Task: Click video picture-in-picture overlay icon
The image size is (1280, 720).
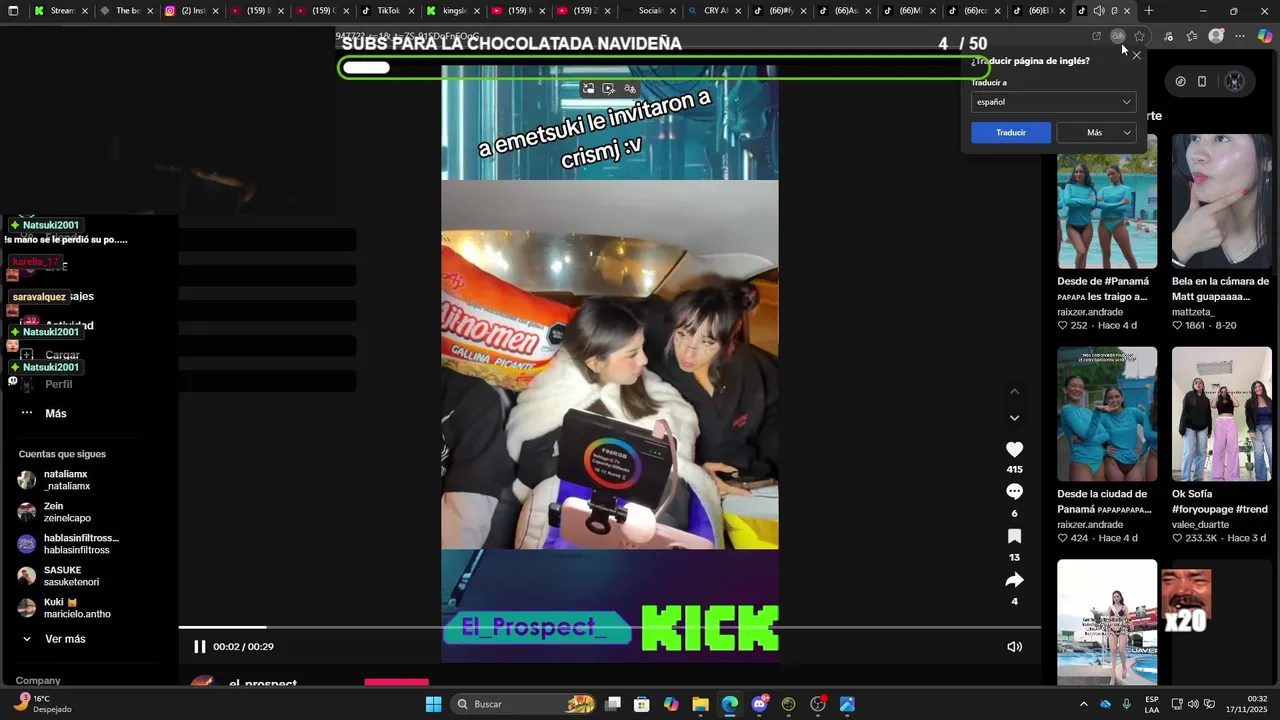Action: pos(588,89)
